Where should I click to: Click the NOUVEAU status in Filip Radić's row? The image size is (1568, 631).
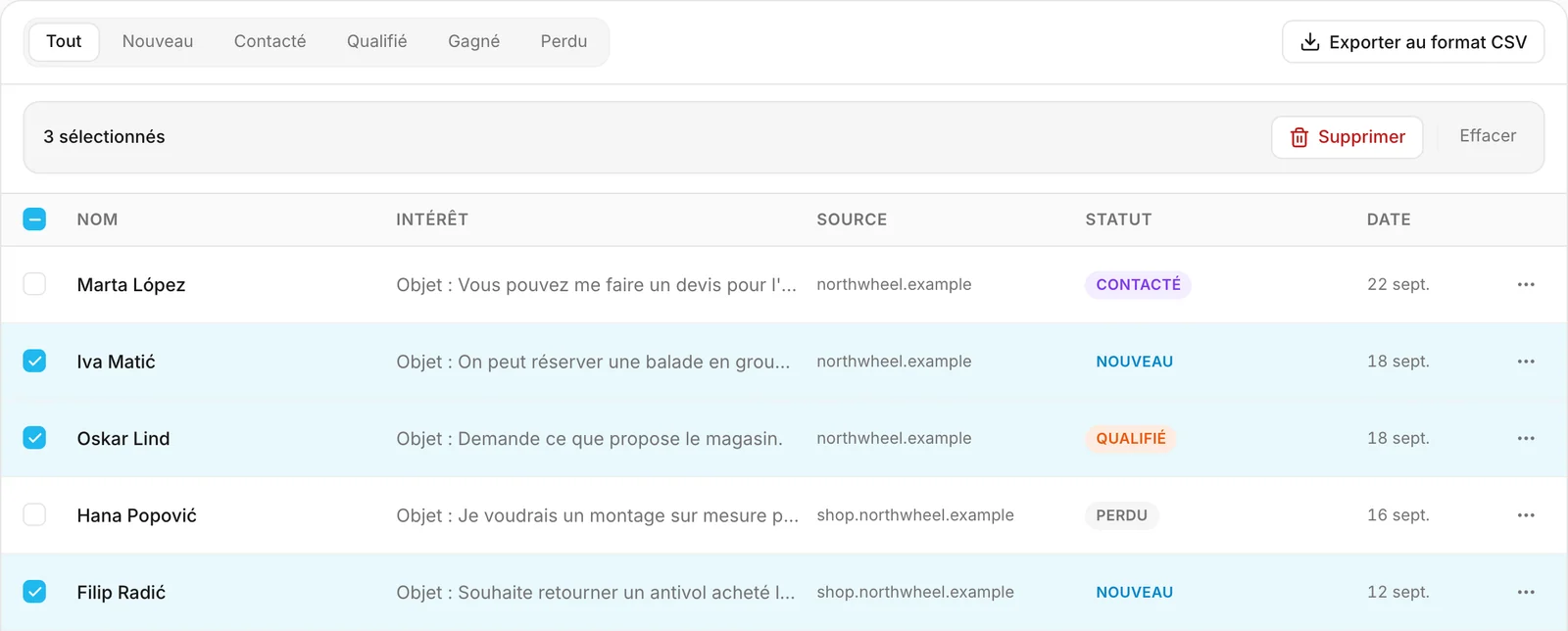coord(1135,592)
